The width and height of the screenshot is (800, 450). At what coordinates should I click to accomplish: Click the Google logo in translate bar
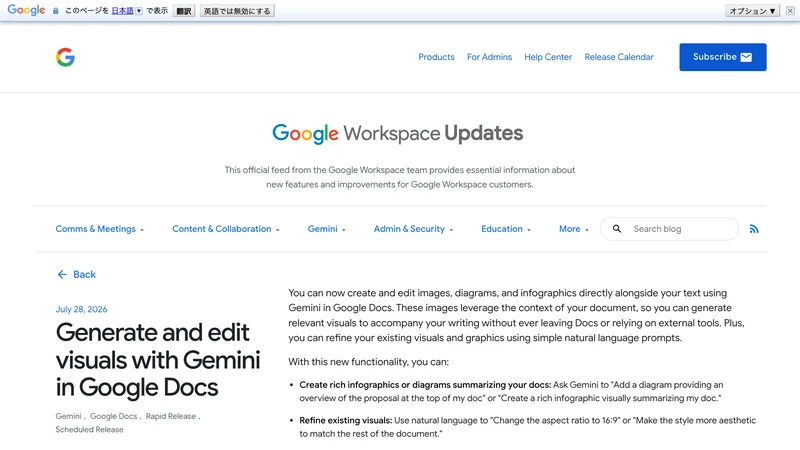tap(26, 10)
